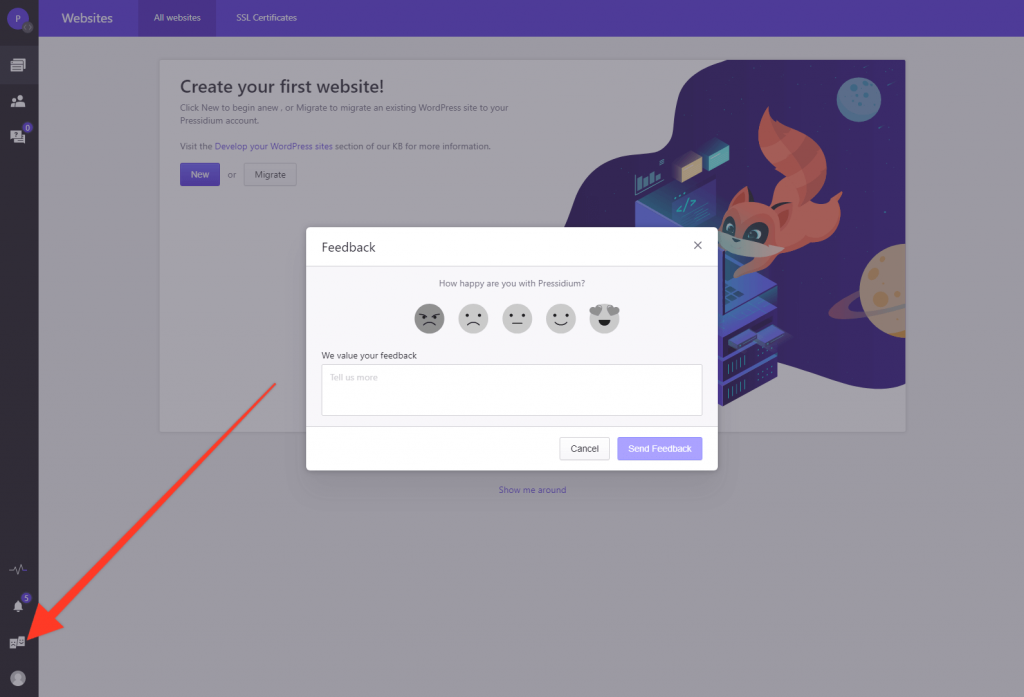Switch to the SSL Certificates tab

(266, 18)
